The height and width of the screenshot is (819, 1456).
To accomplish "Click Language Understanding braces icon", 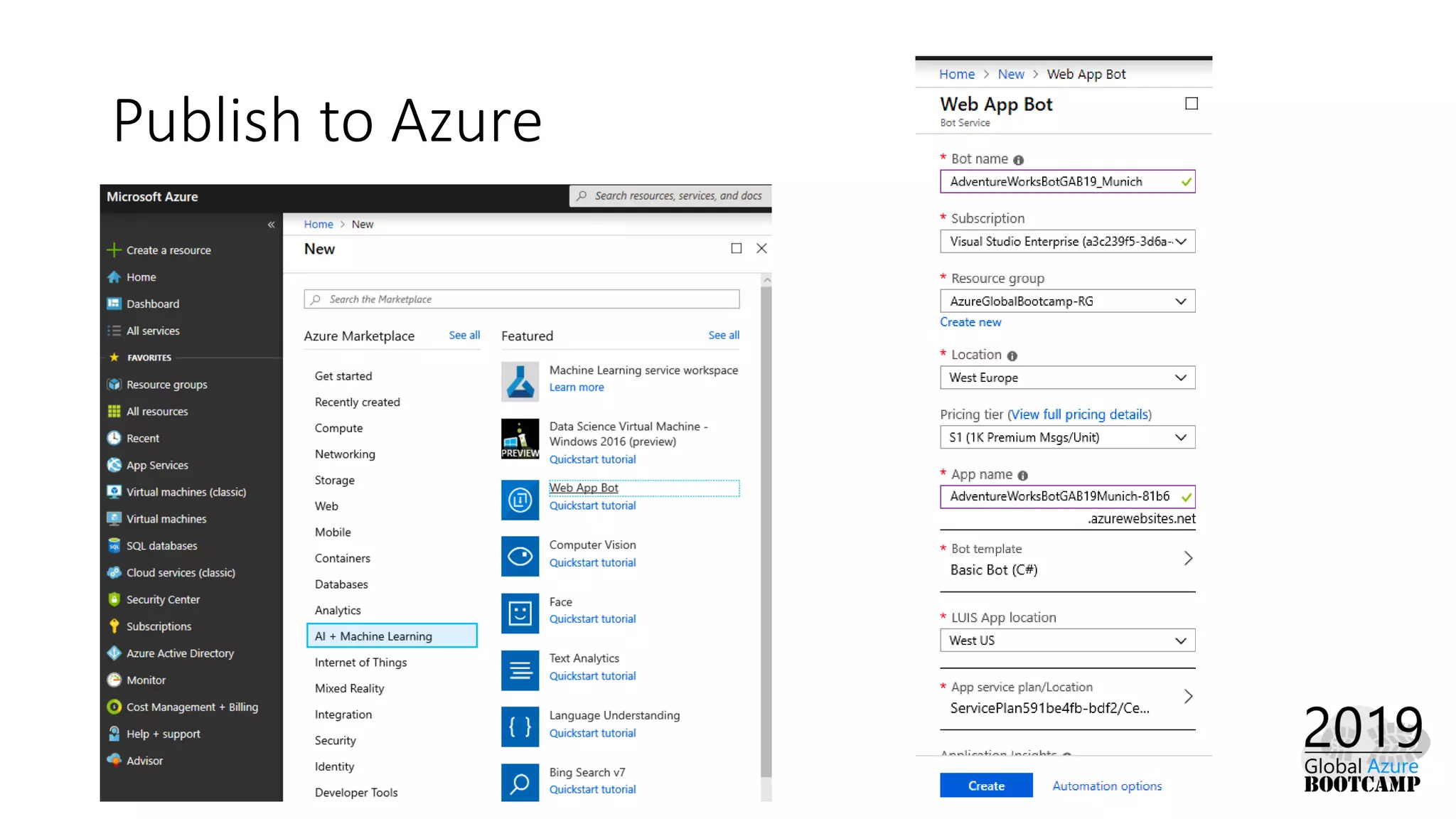I will click(x=520, y=726).
